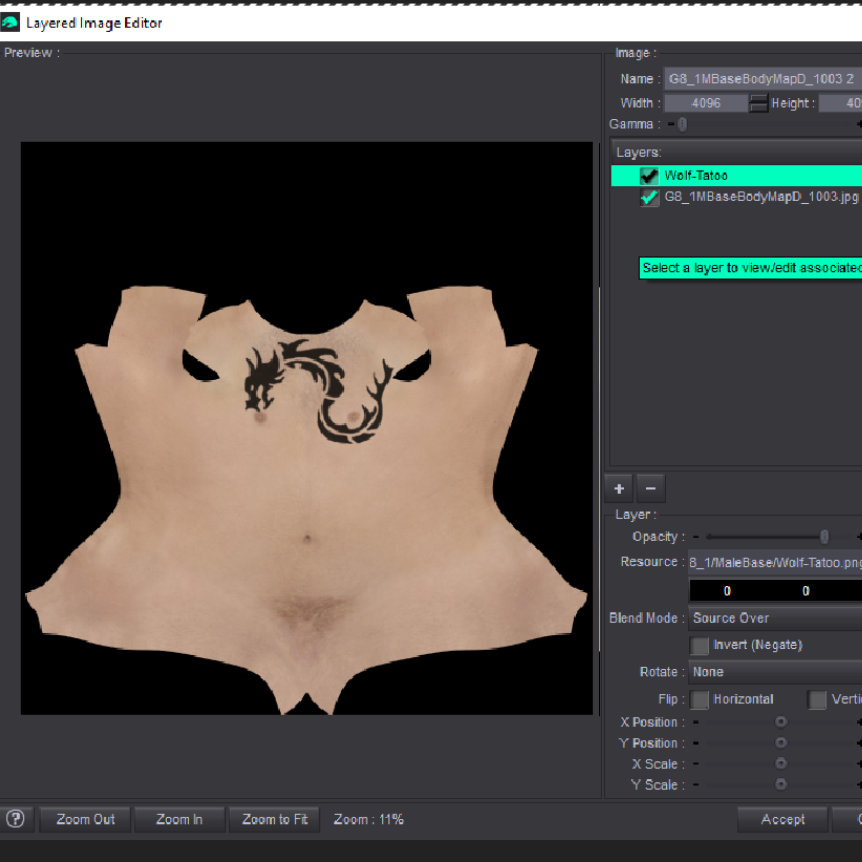Image resolution: width=862 pixels, height=862 pixels.
Task: Click the Layered Image Editor title icon
Action: 10,22
